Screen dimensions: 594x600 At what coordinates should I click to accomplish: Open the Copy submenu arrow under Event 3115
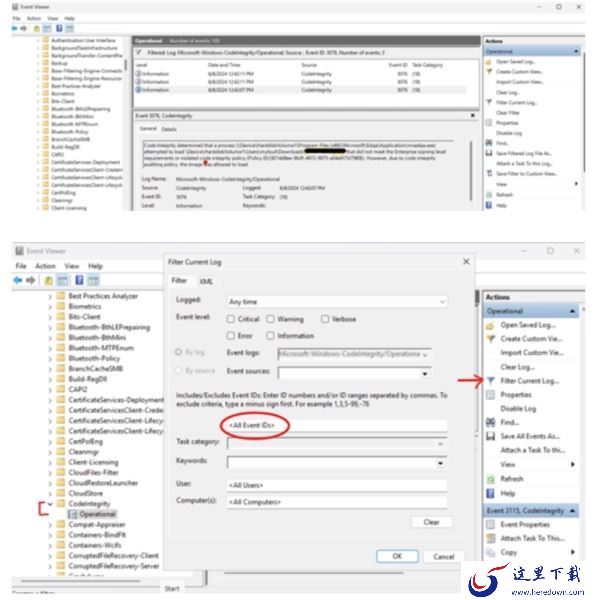click(573, 552)
